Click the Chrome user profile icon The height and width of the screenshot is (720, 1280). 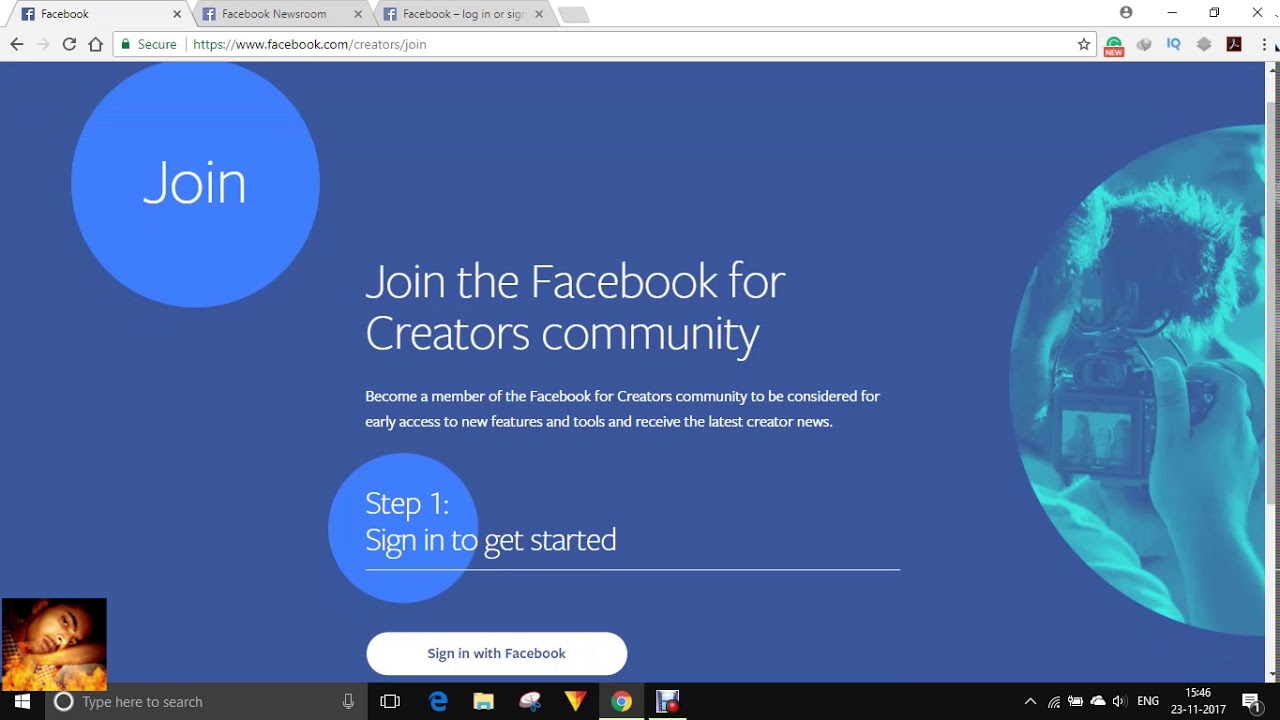click(x=1126, y=13)
